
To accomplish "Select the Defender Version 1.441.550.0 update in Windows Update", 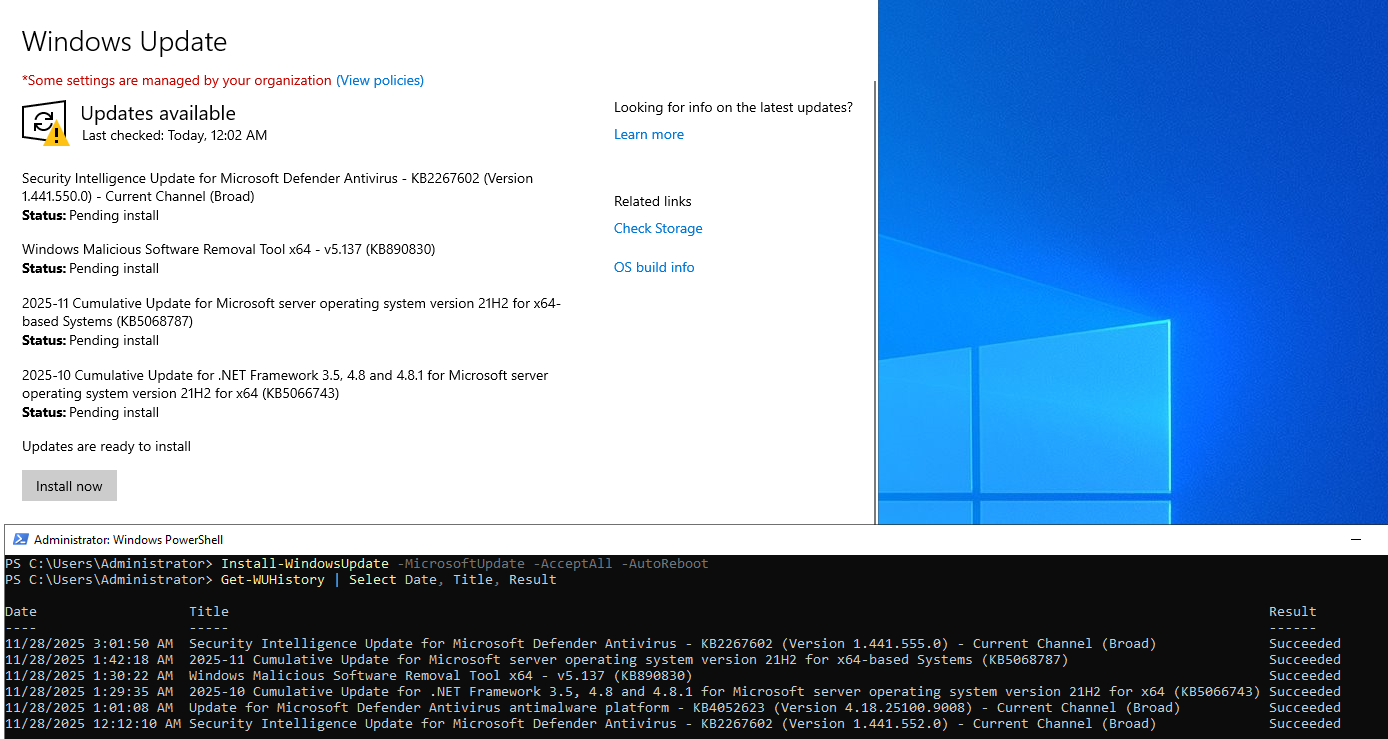I will click(x=277, y=187).
